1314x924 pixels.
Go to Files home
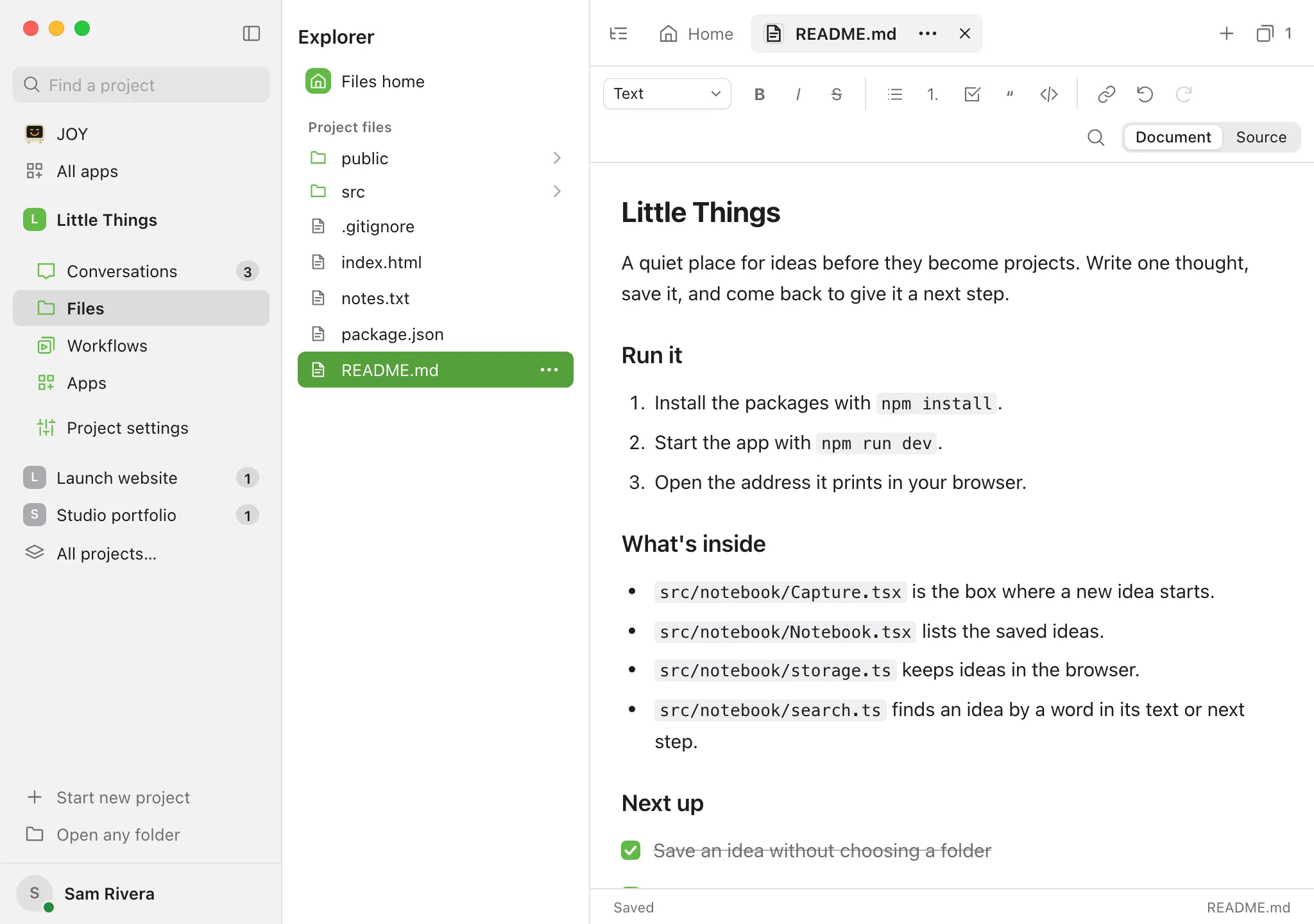436,81
